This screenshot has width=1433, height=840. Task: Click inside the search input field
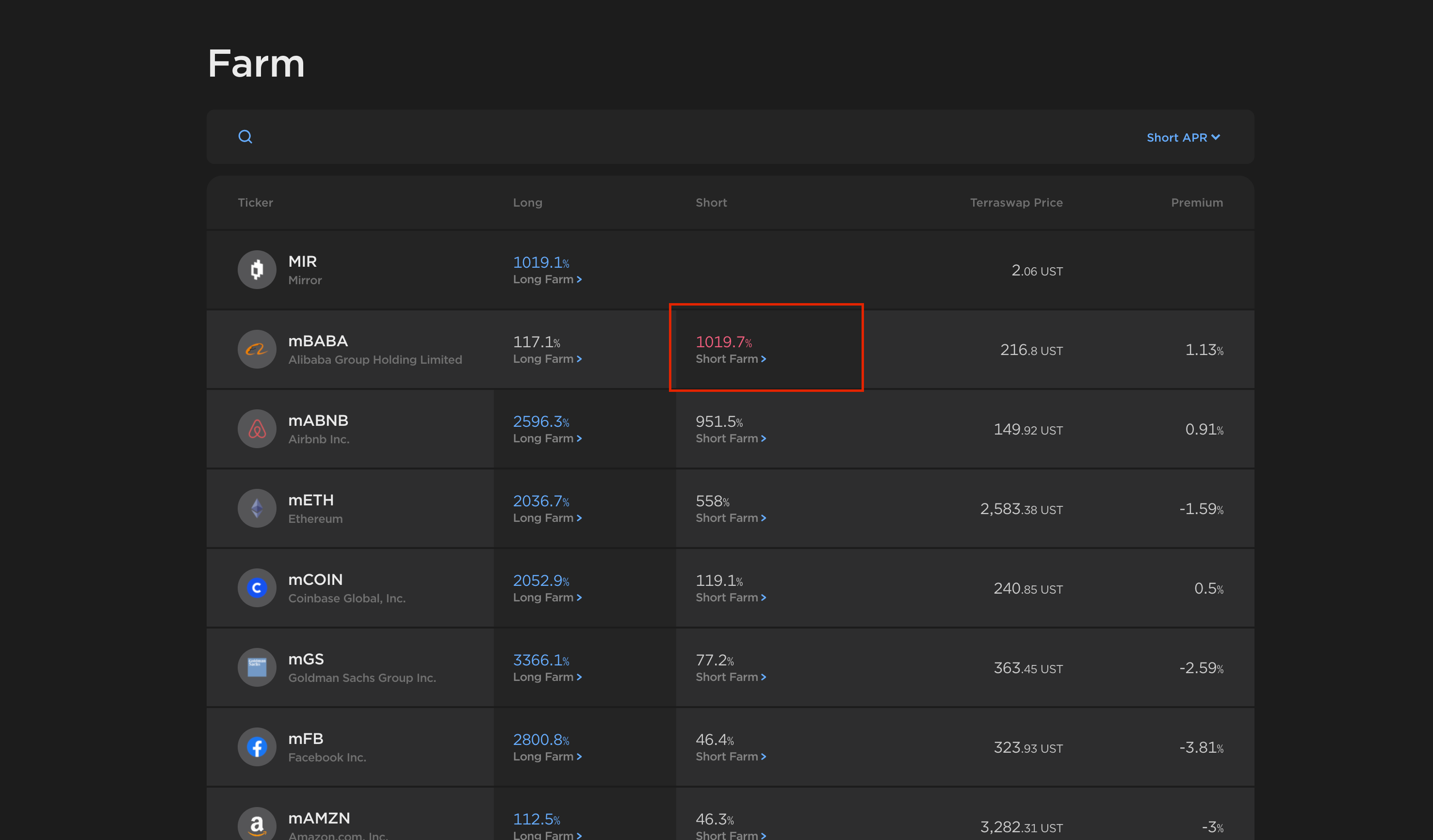click(625, 137)
